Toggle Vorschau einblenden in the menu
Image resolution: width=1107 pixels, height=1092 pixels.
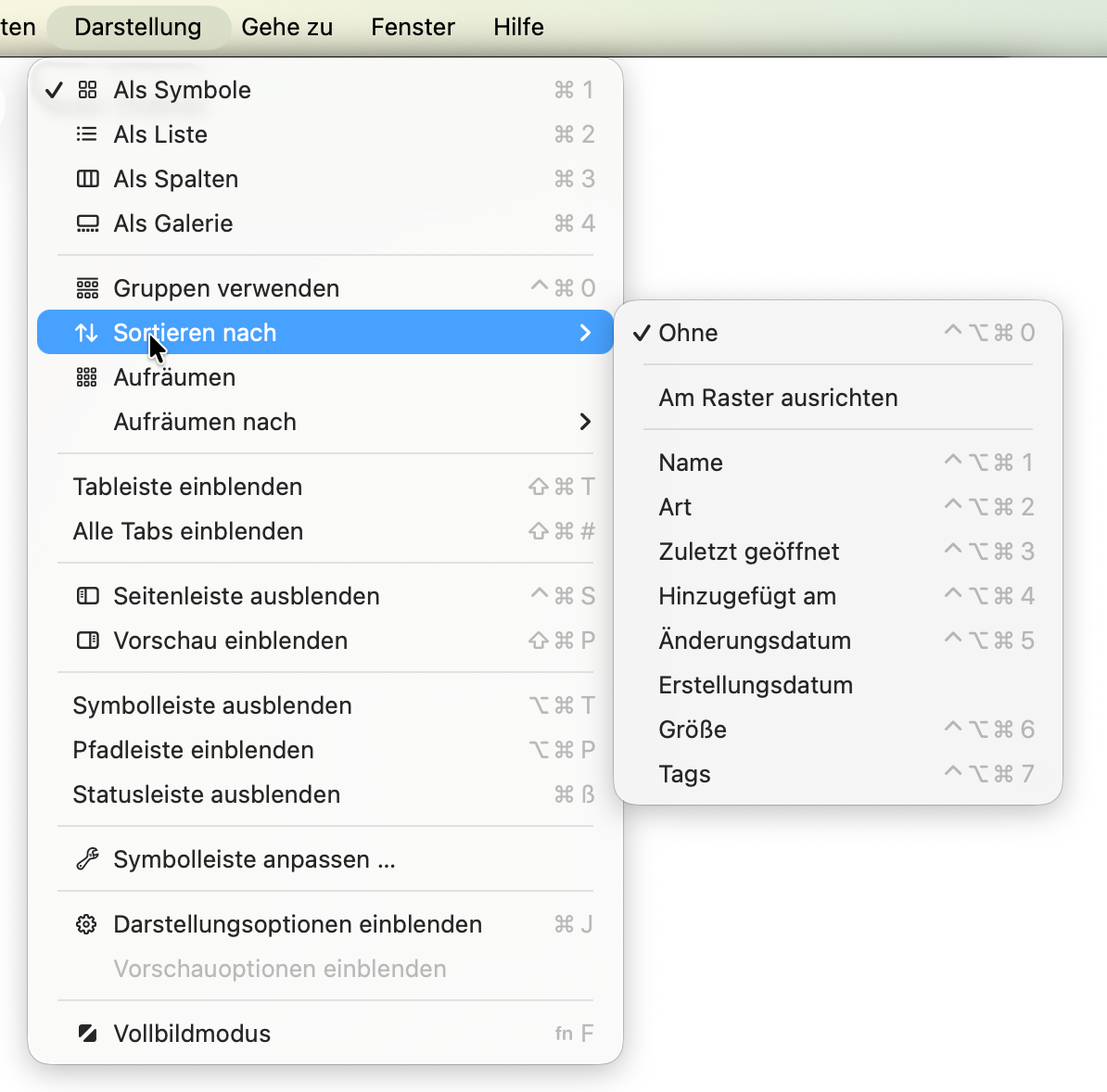[230, 641]
